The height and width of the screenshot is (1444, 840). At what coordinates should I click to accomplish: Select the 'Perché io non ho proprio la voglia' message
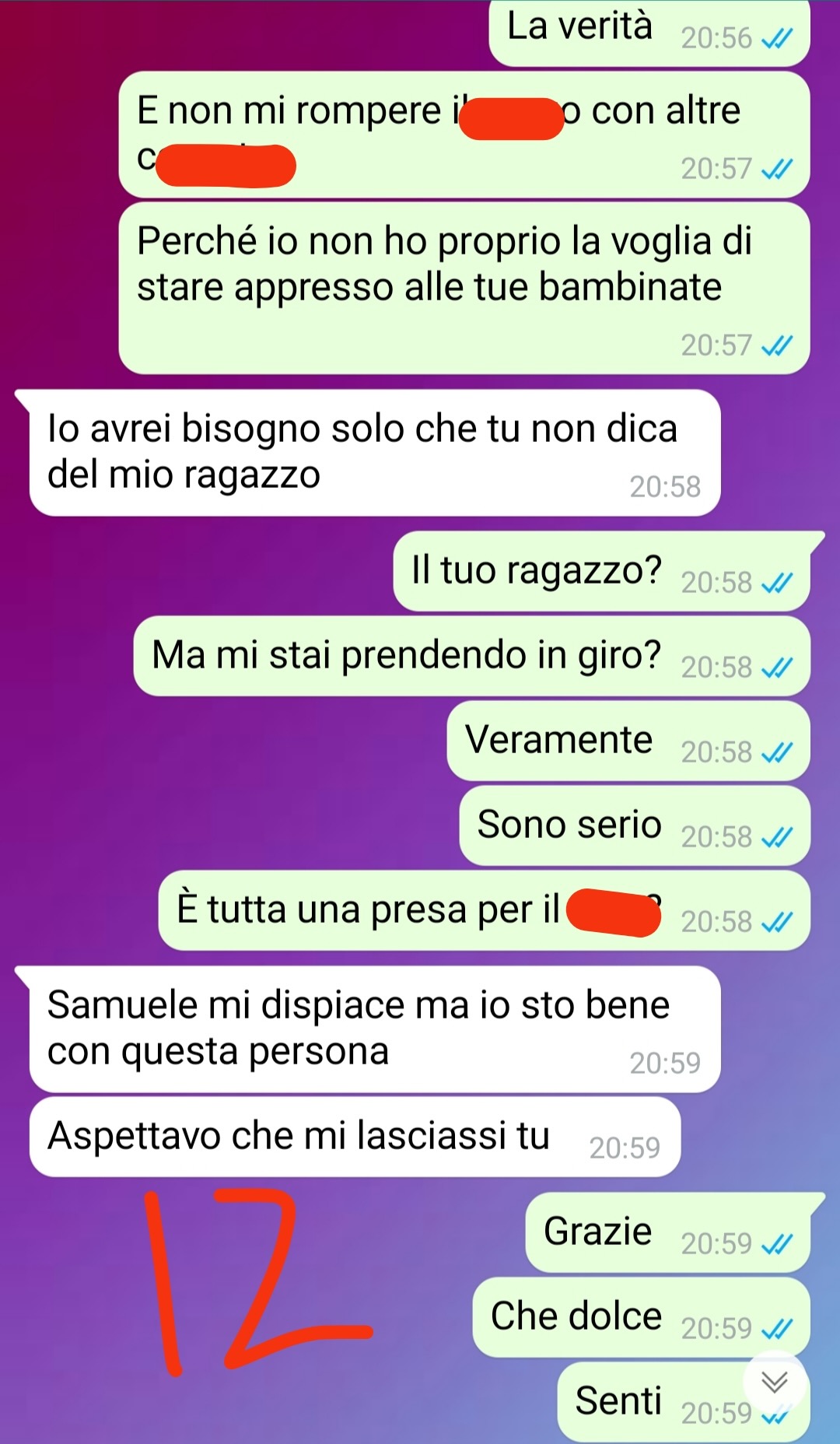[464, 289]
